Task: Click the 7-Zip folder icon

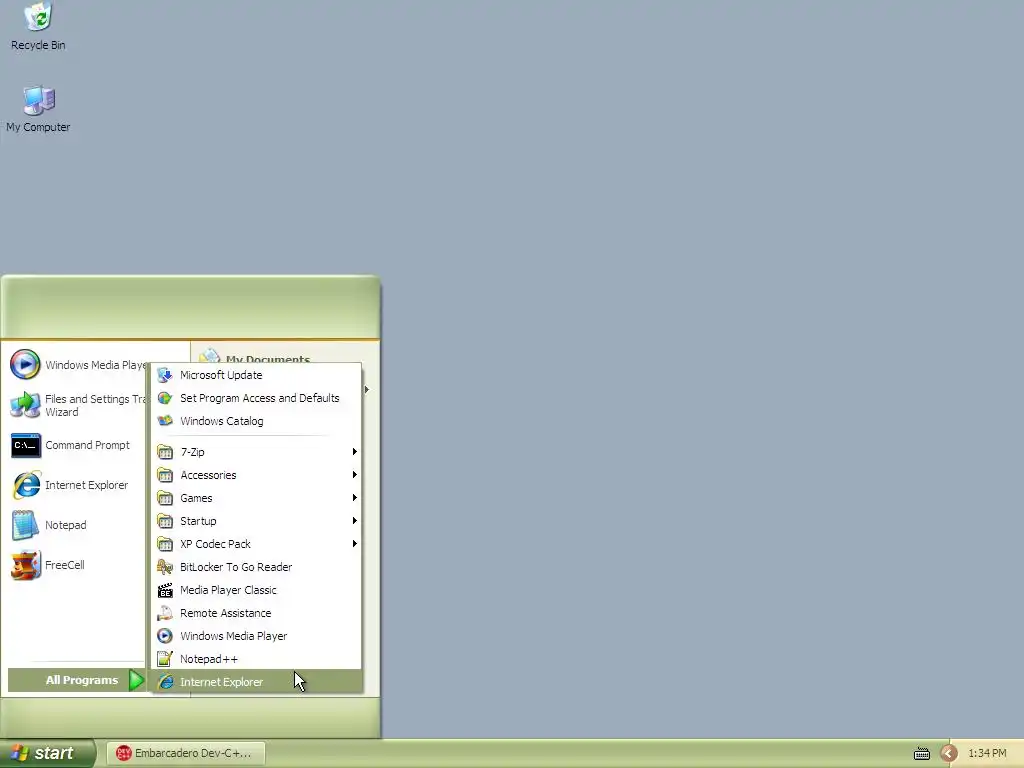Action: pyautogui.click(x=165, y=452)
